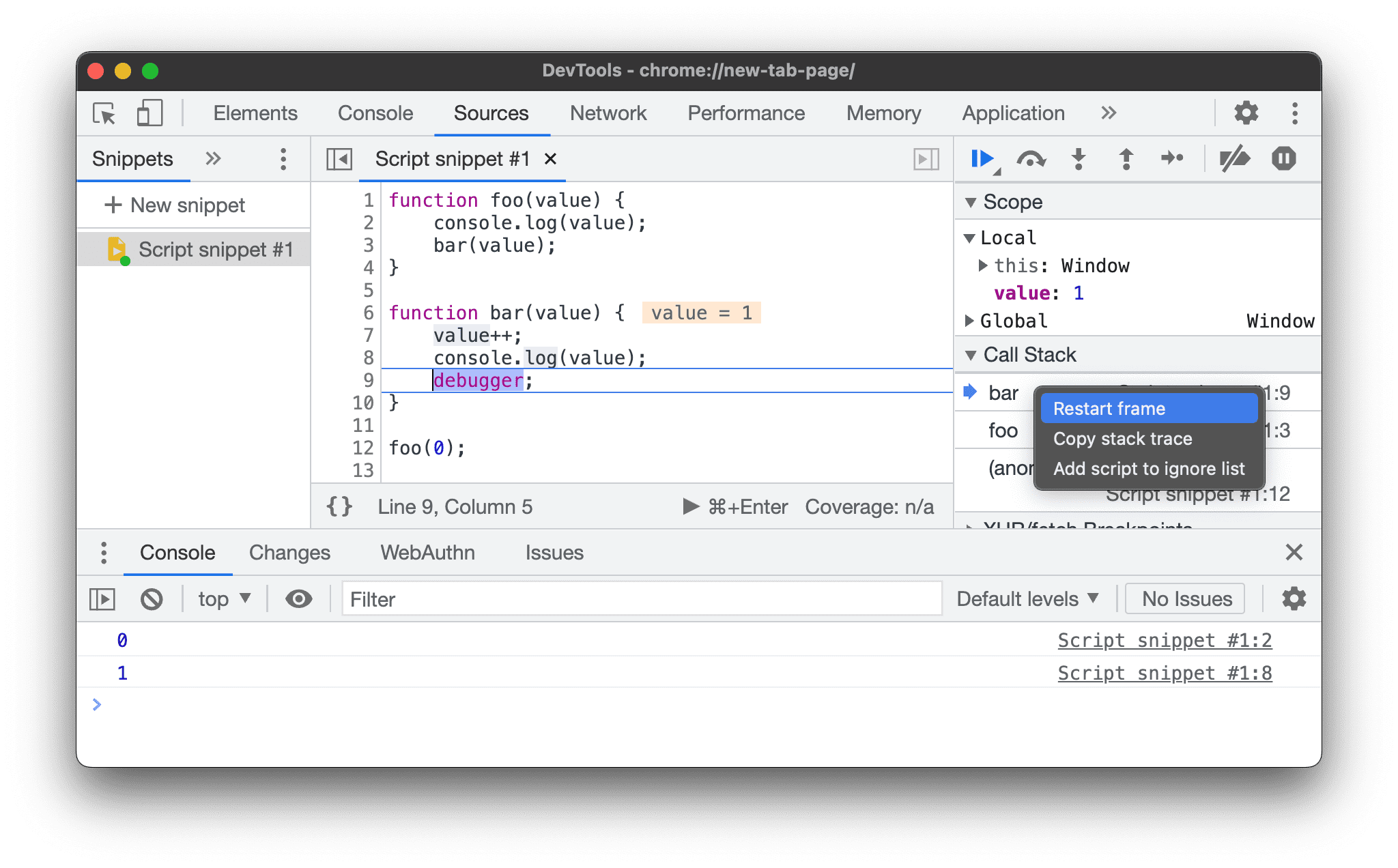Click the Step into next function call icon
Screen dimensions: 1398x868
pyautogui.click(x=1080, y=158)
